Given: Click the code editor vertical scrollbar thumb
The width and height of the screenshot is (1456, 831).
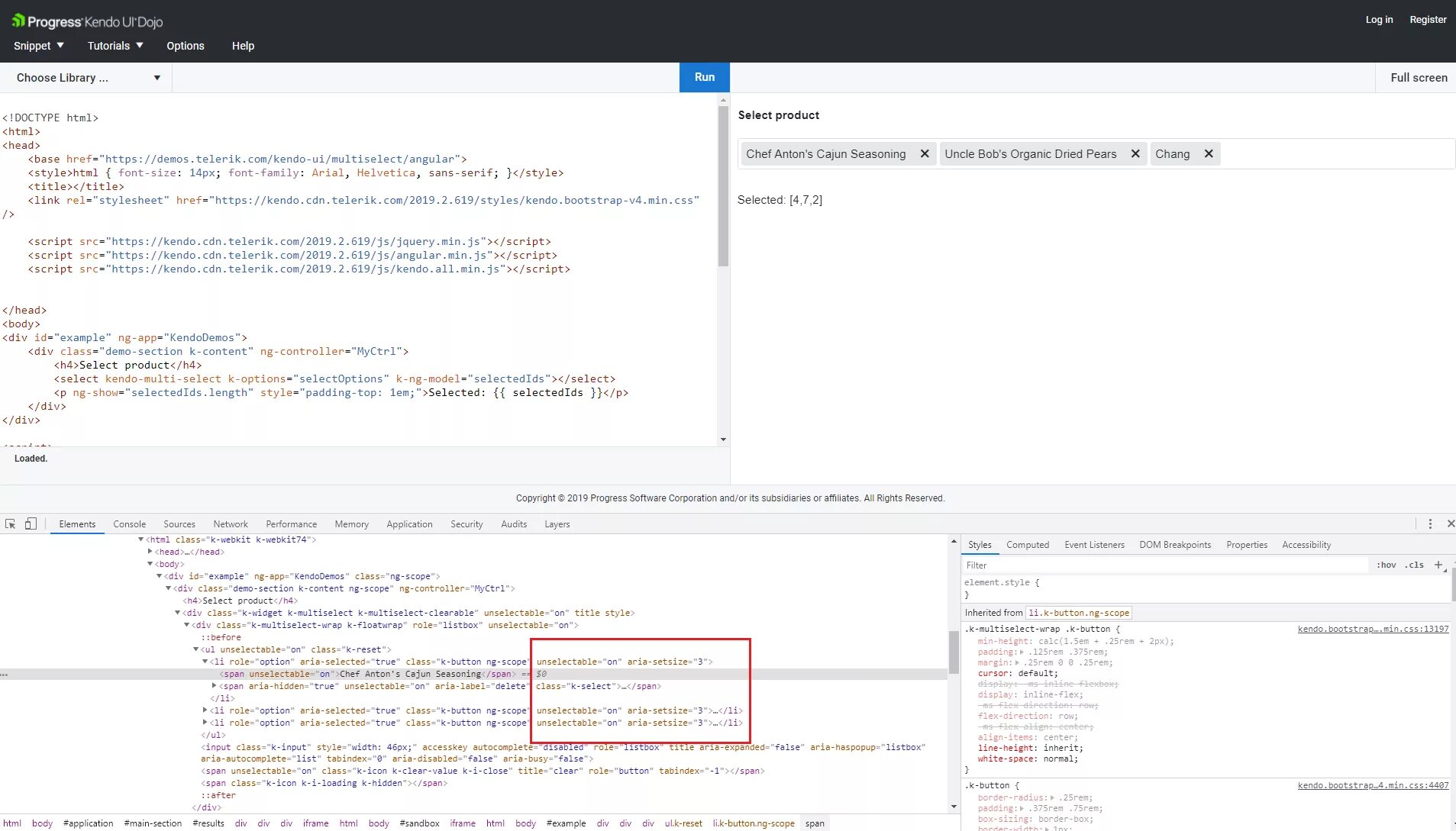Looking at the screenshot, I should 723,187.
